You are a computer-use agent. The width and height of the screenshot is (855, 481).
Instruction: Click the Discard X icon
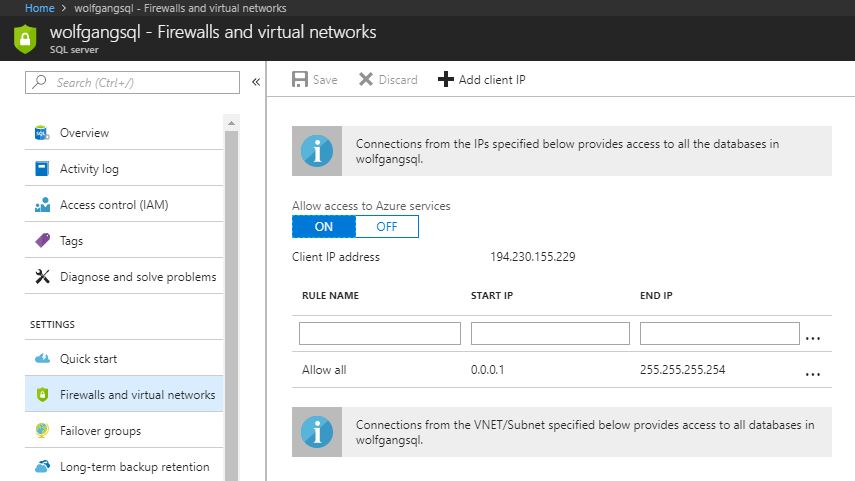[365, 80]
